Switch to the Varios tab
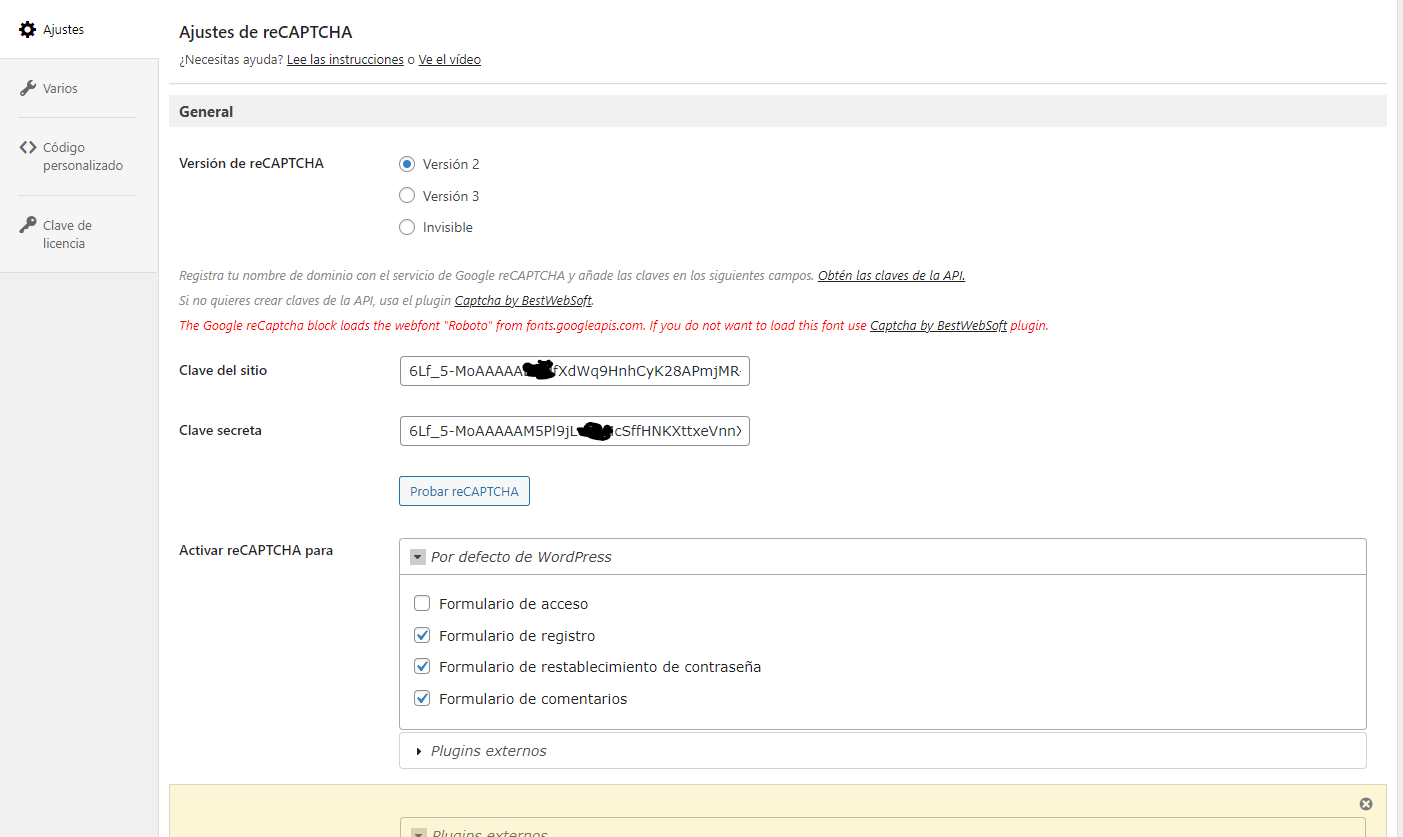This screenshot has height=837, width=1403. (x=79, y=88)
